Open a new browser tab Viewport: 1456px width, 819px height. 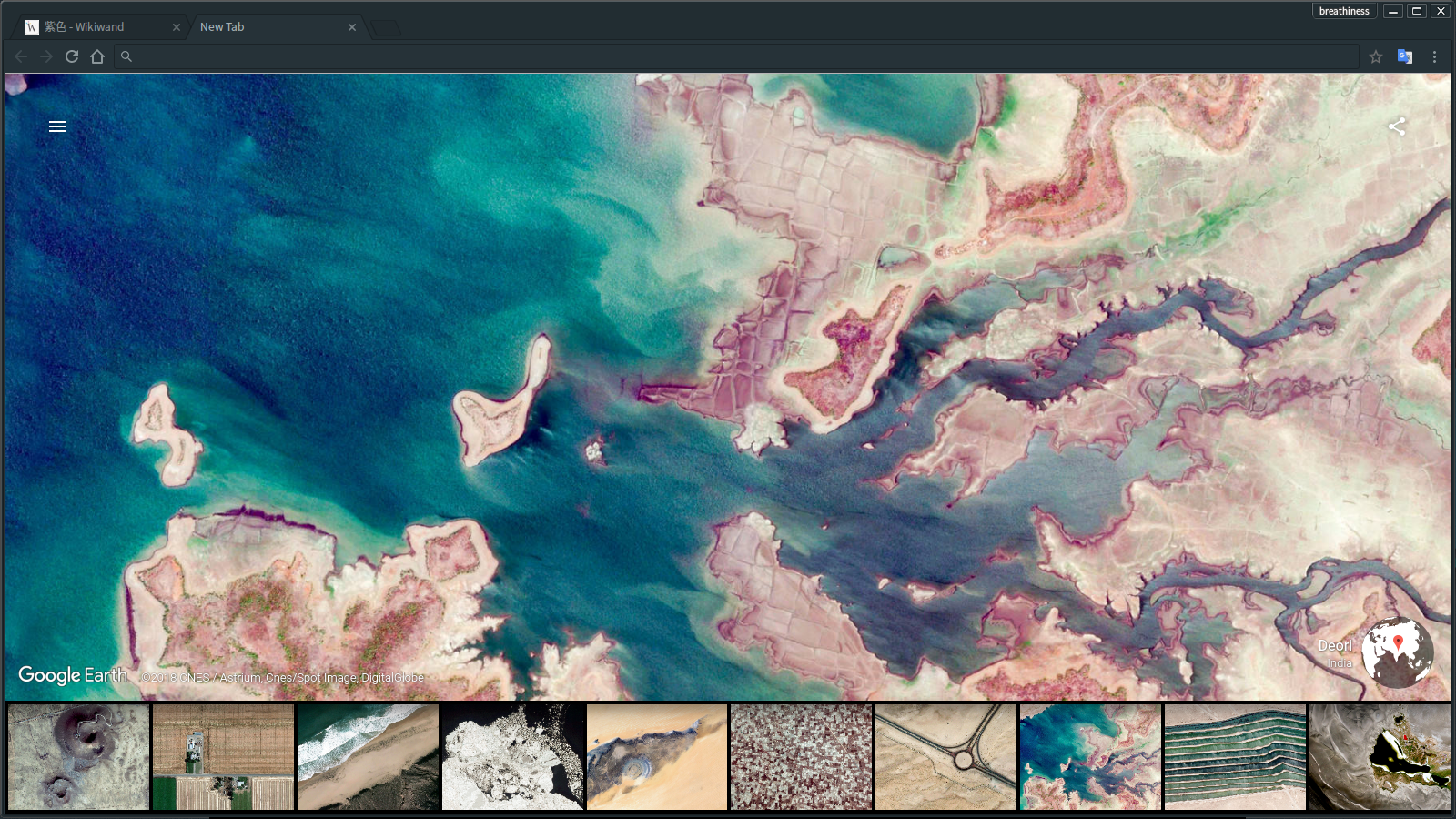[x=386, y=27]
